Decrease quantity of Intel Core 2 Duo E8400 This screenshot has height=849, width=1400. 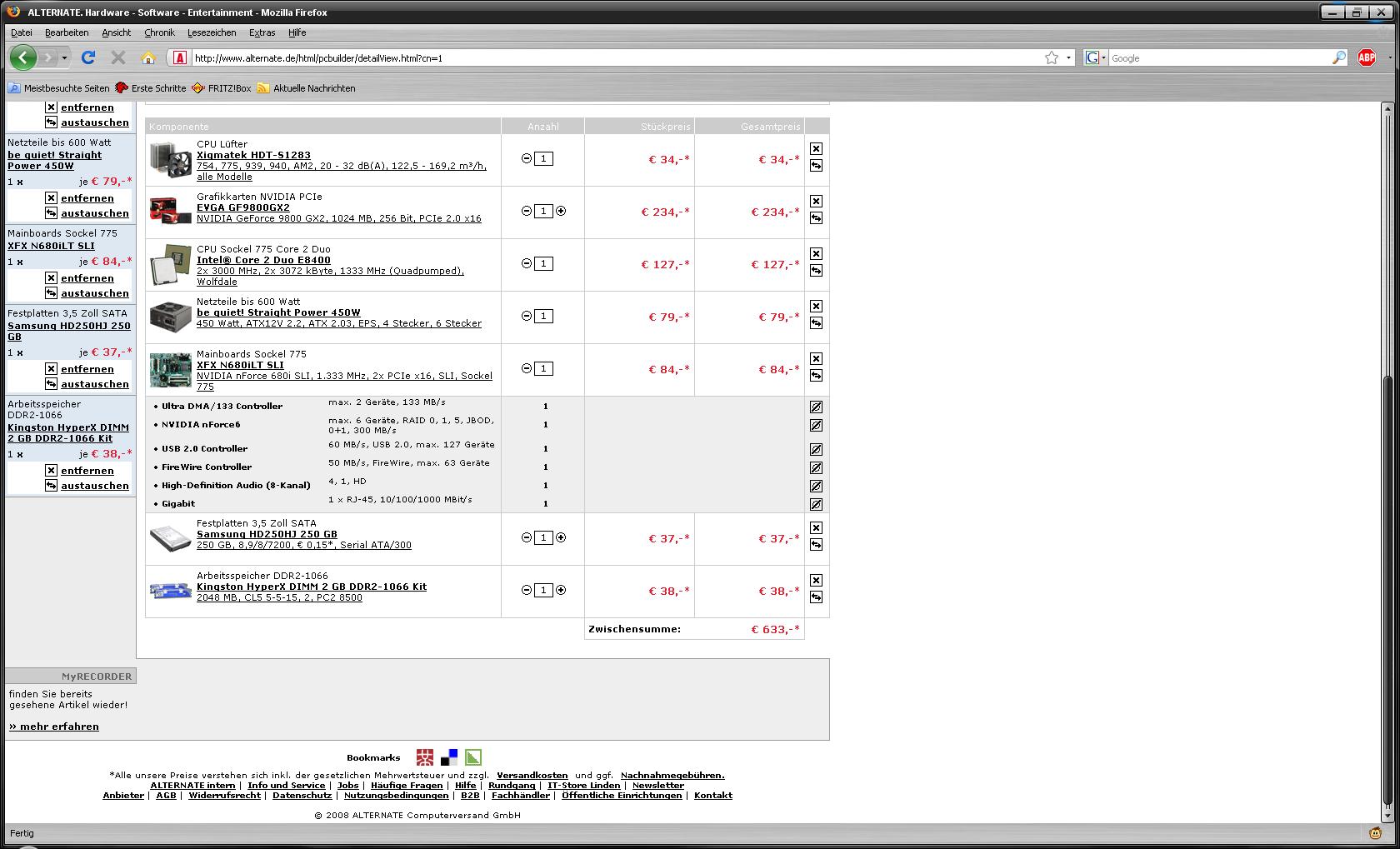527,263
